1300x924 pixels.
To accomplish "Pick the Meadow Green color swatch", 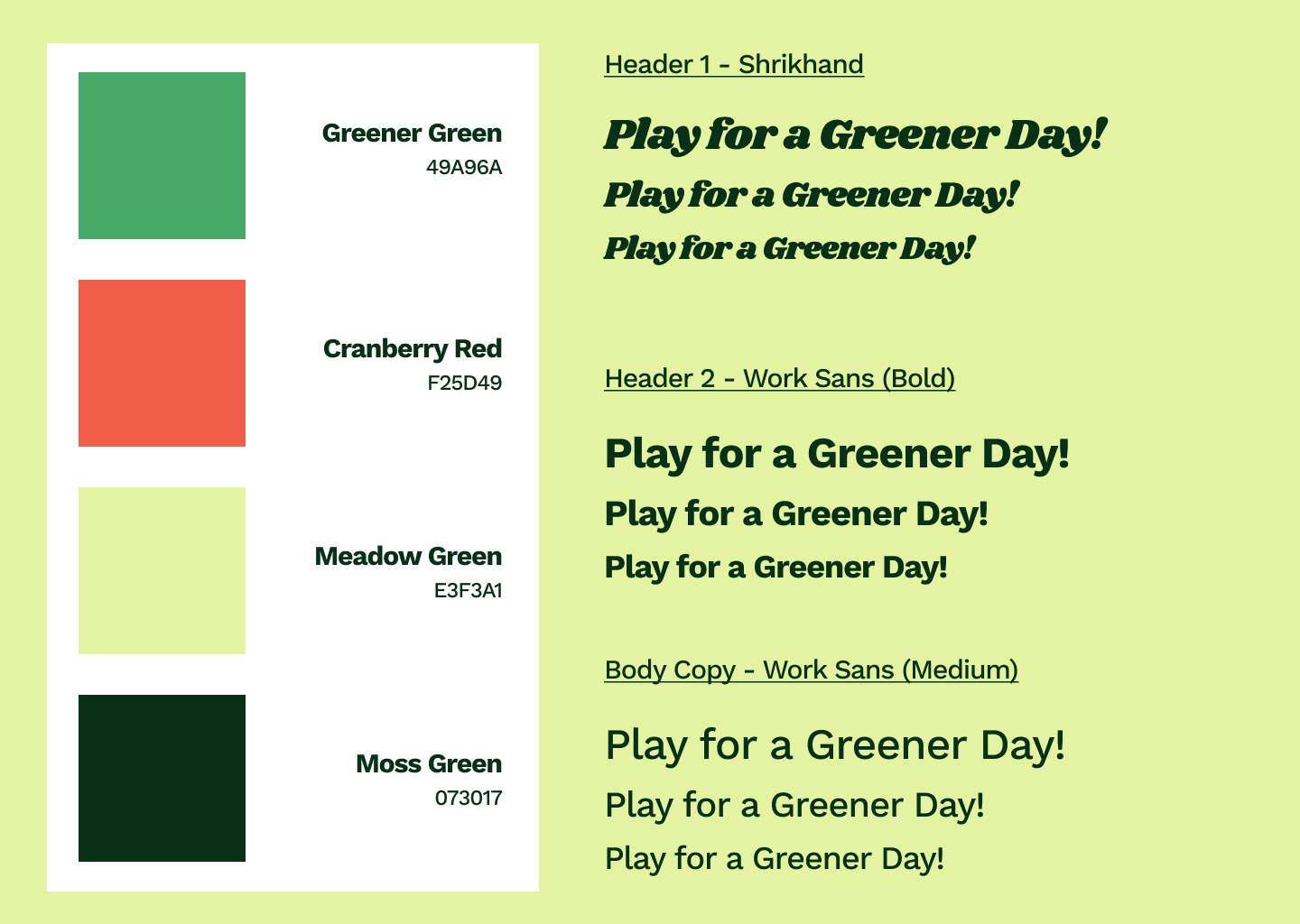I will point(162,570).
